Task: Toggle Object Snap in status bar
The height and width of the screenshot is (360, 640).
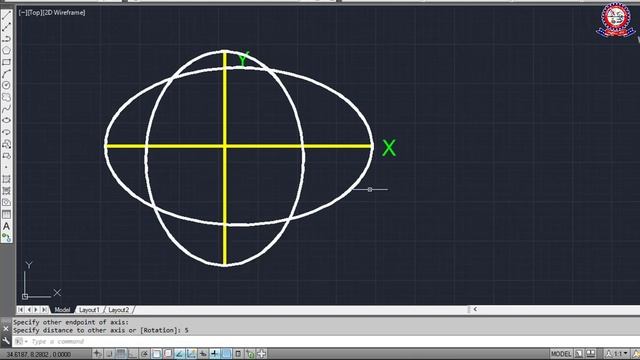Action: pos(156,353)
